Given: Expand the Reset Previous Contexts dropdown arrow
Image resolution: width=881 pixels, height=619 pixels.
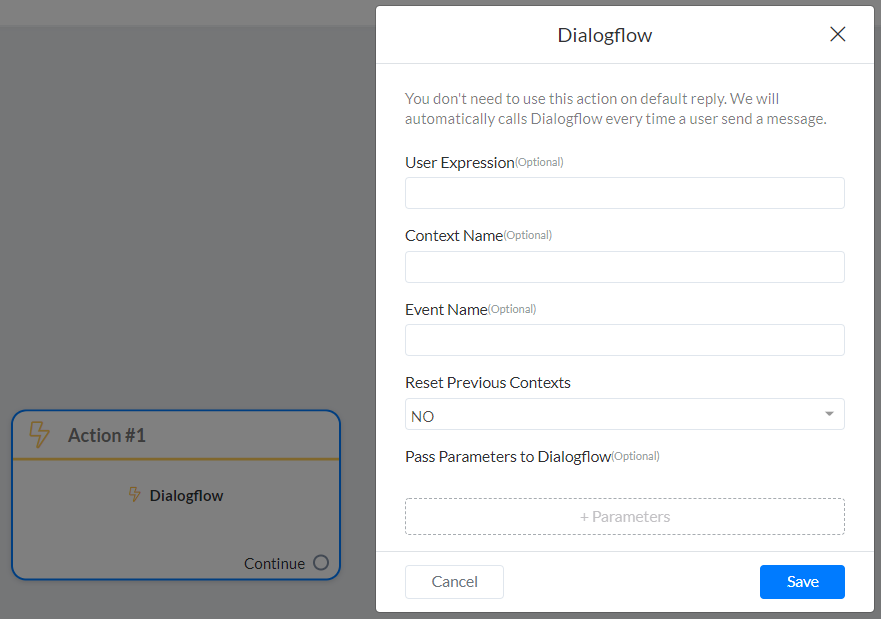Looking at the screenshot, I should click(x=829, y=415).
